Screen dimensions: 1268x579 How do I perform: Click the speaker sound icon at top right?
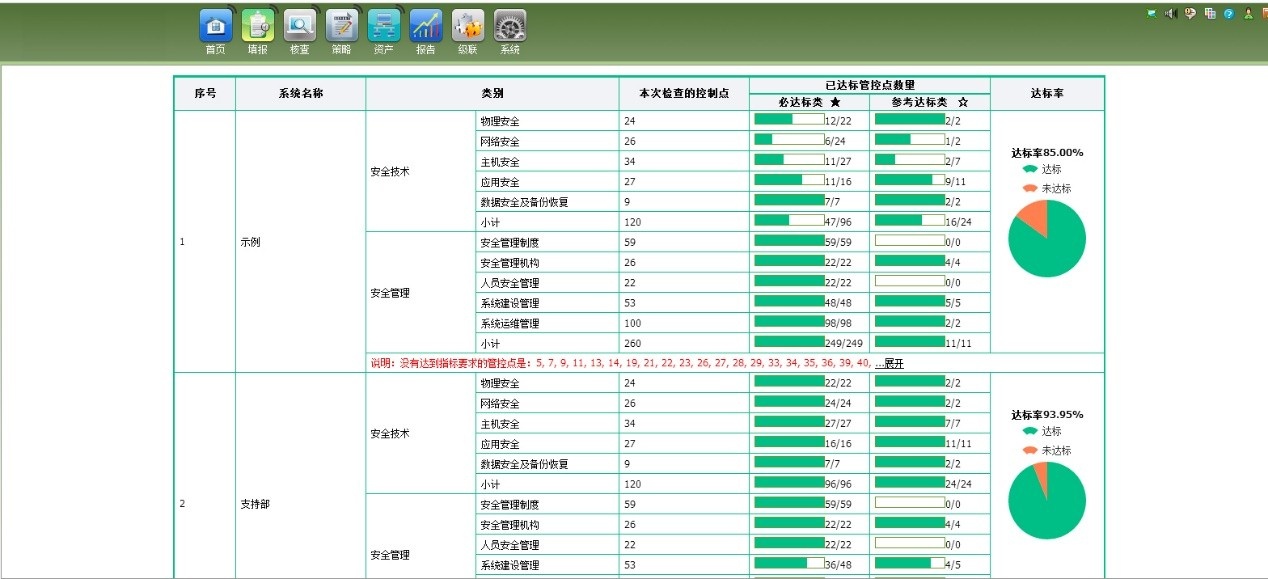coord(1170,14)
